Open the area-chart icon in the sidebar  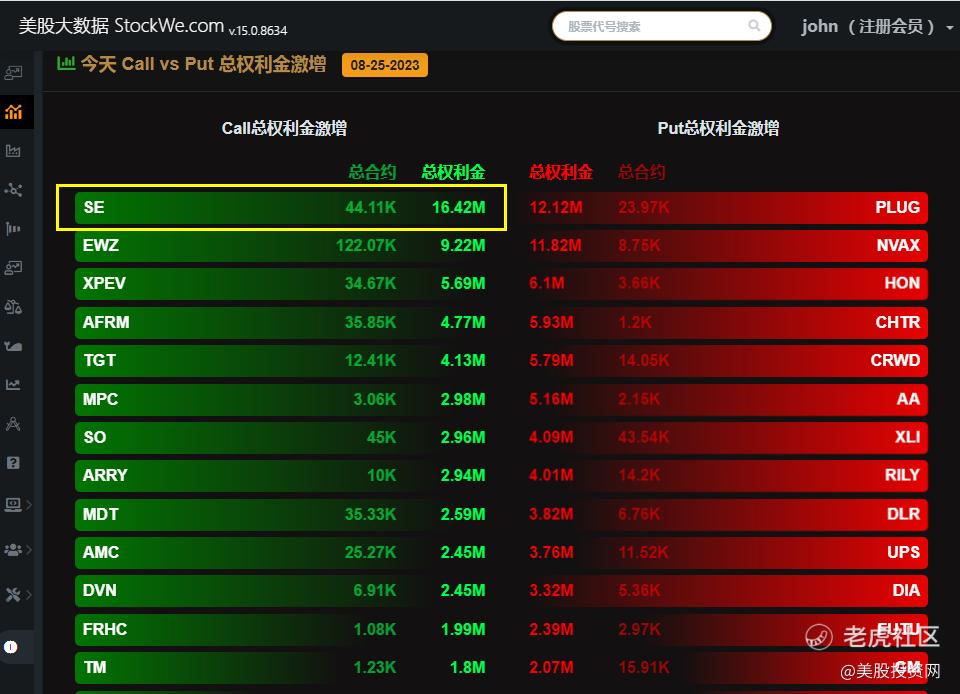click(13, 151)
